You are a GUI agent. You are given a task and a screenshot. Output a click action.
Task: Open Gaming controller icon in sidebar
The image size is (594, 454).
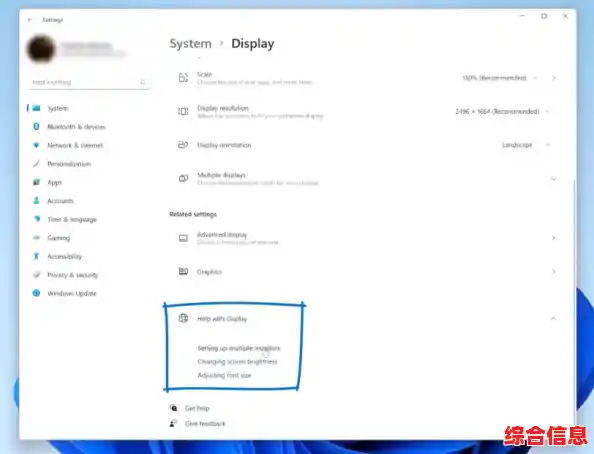[x=36, y=238]
